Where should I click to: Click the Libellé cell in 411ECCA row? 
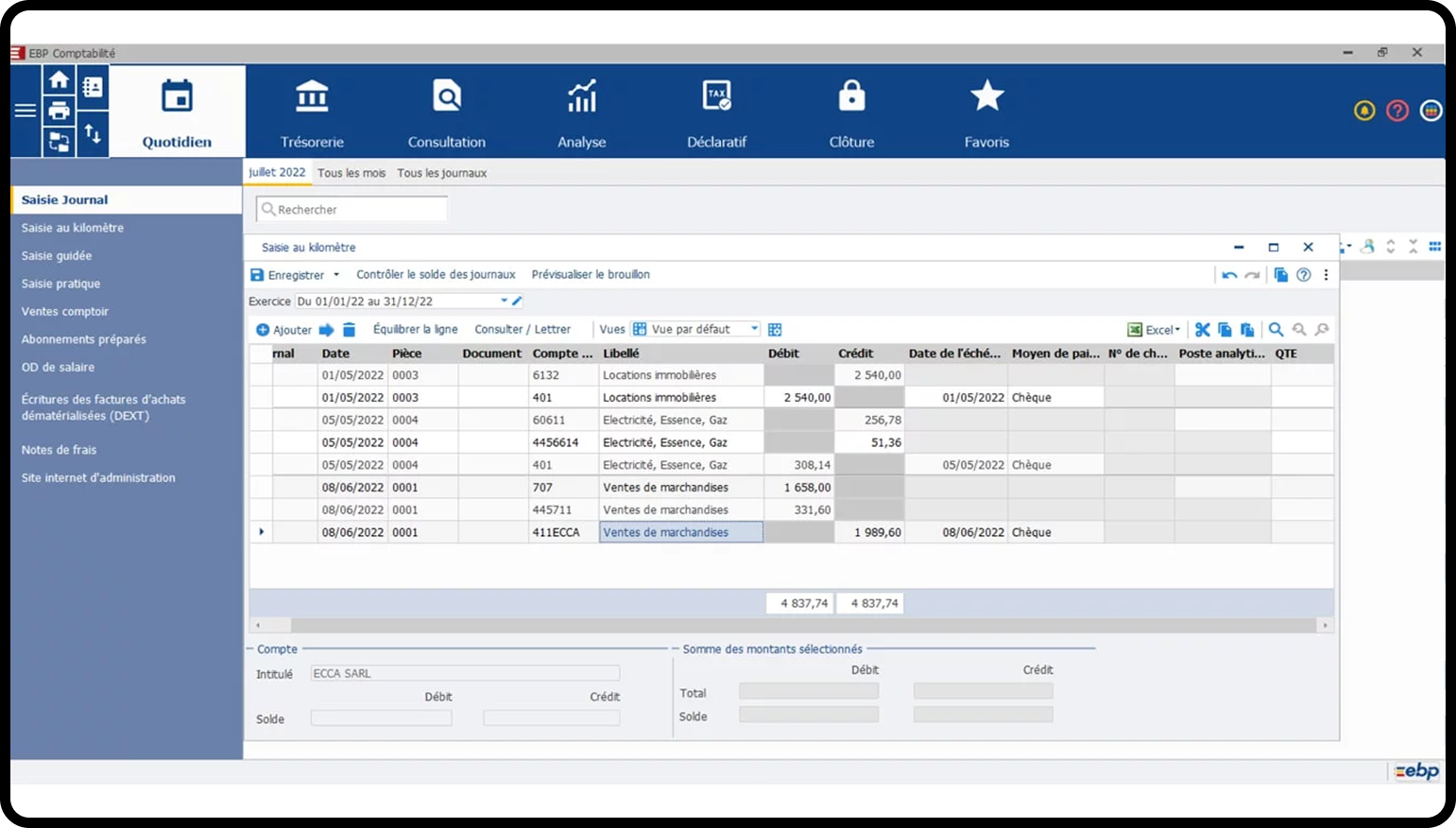[x=681, y=532]
